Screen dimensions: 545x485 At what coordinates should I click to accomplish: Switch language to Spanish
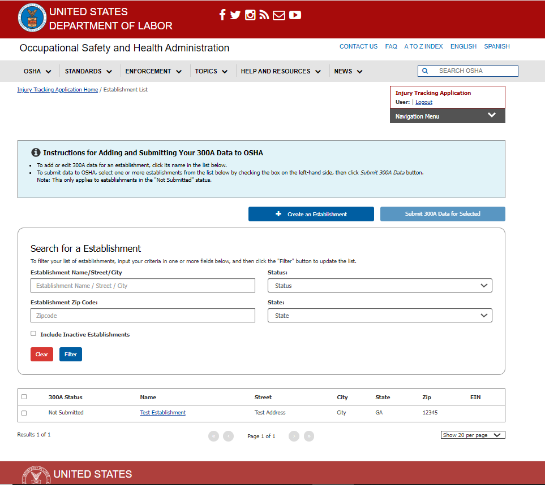(497, 47)
